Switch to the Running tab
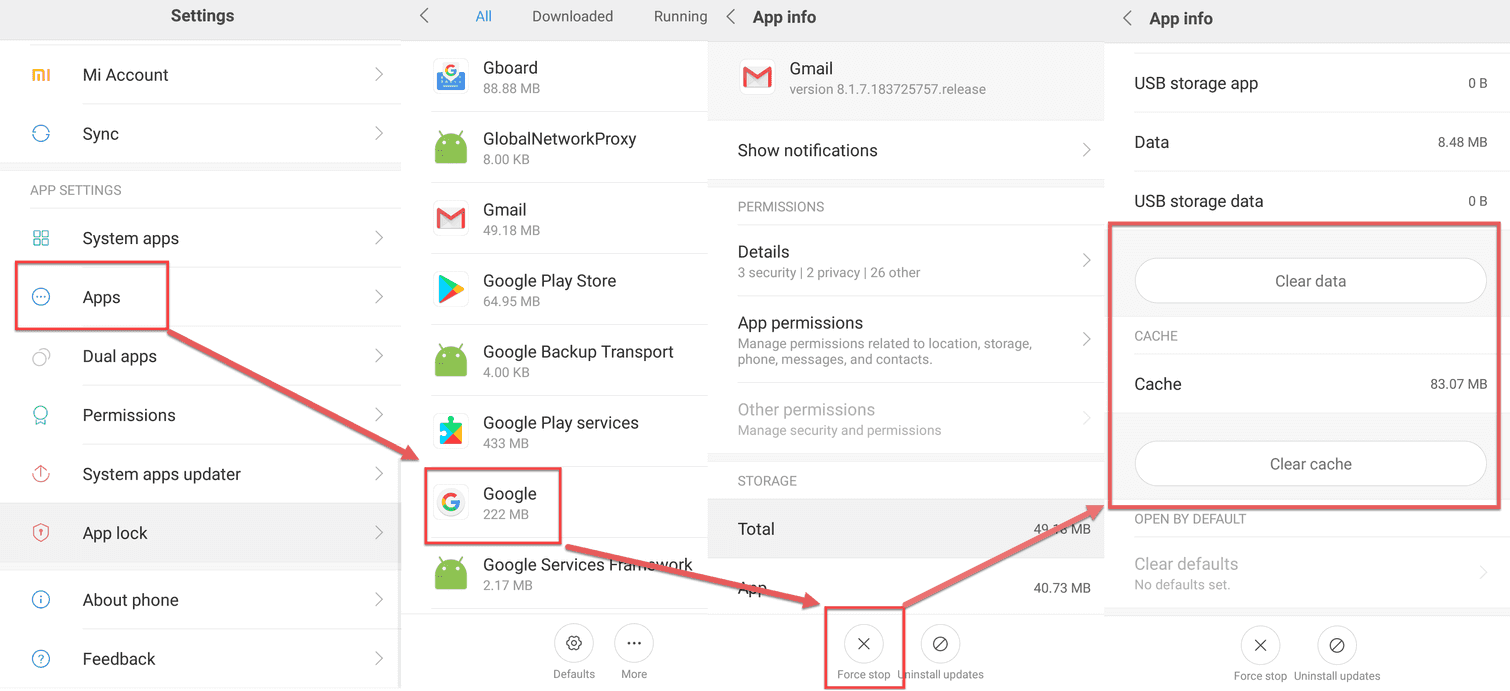The height and width of the screenshot is (691, 1510). [680, 16]
